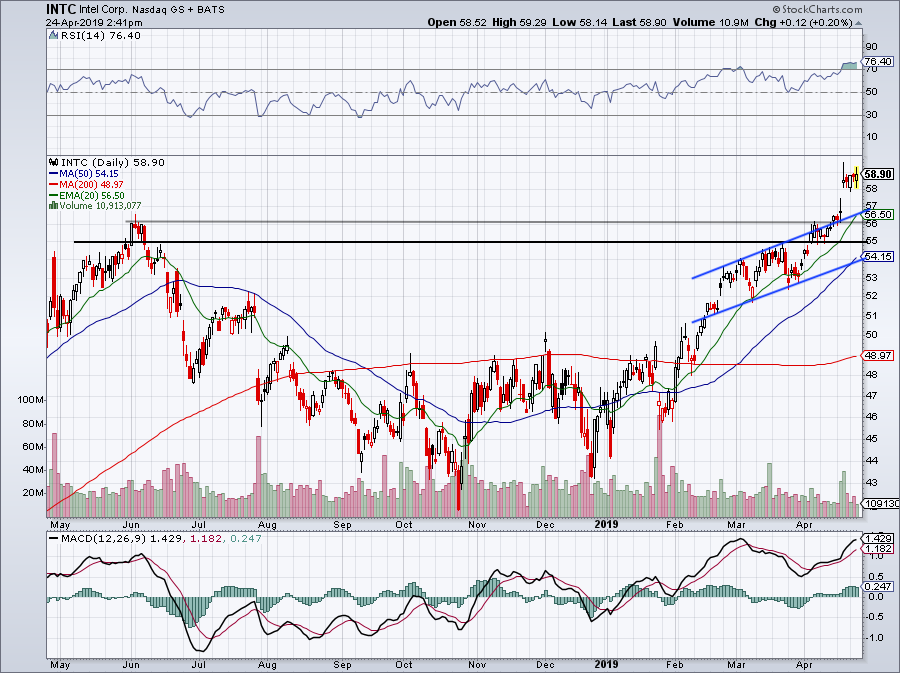The image size is (900, 673).
Task: Click the Nasdaq GS + BATS exchange label
Action: pos(178,10)
